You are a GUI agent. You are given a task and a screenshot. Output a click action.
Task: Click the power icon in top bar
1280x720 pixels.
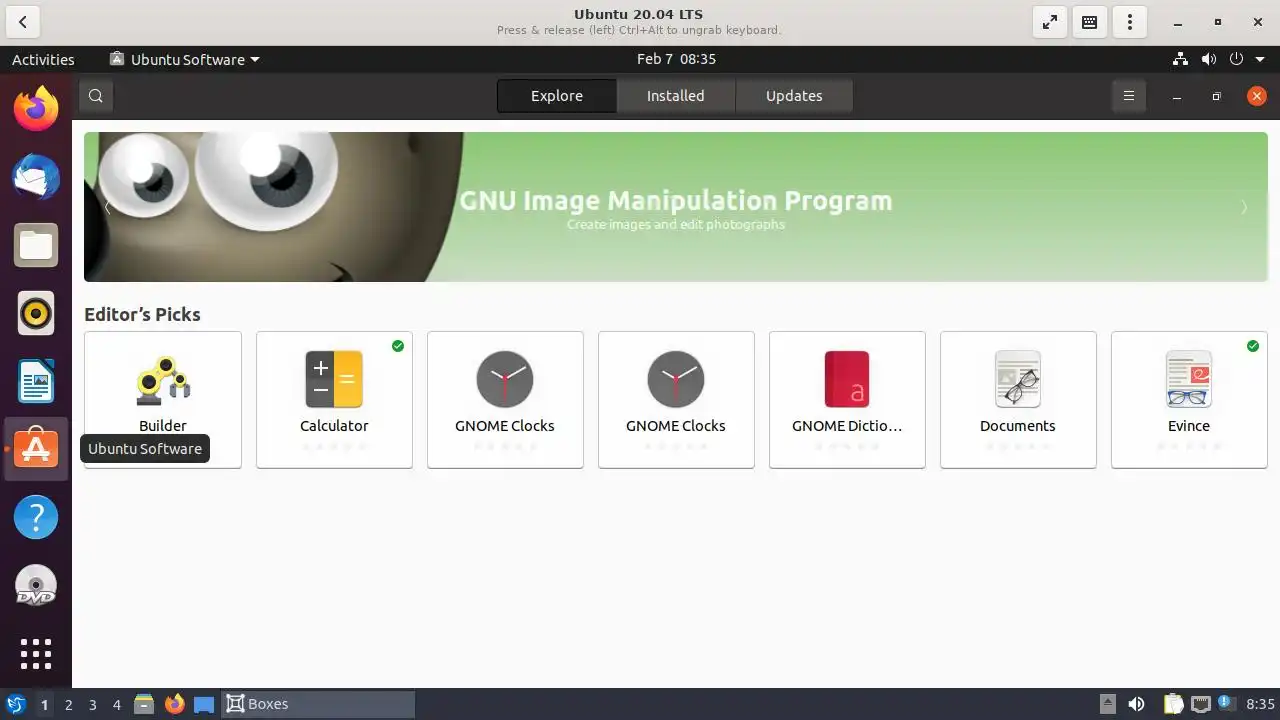tap(1237, 59)
